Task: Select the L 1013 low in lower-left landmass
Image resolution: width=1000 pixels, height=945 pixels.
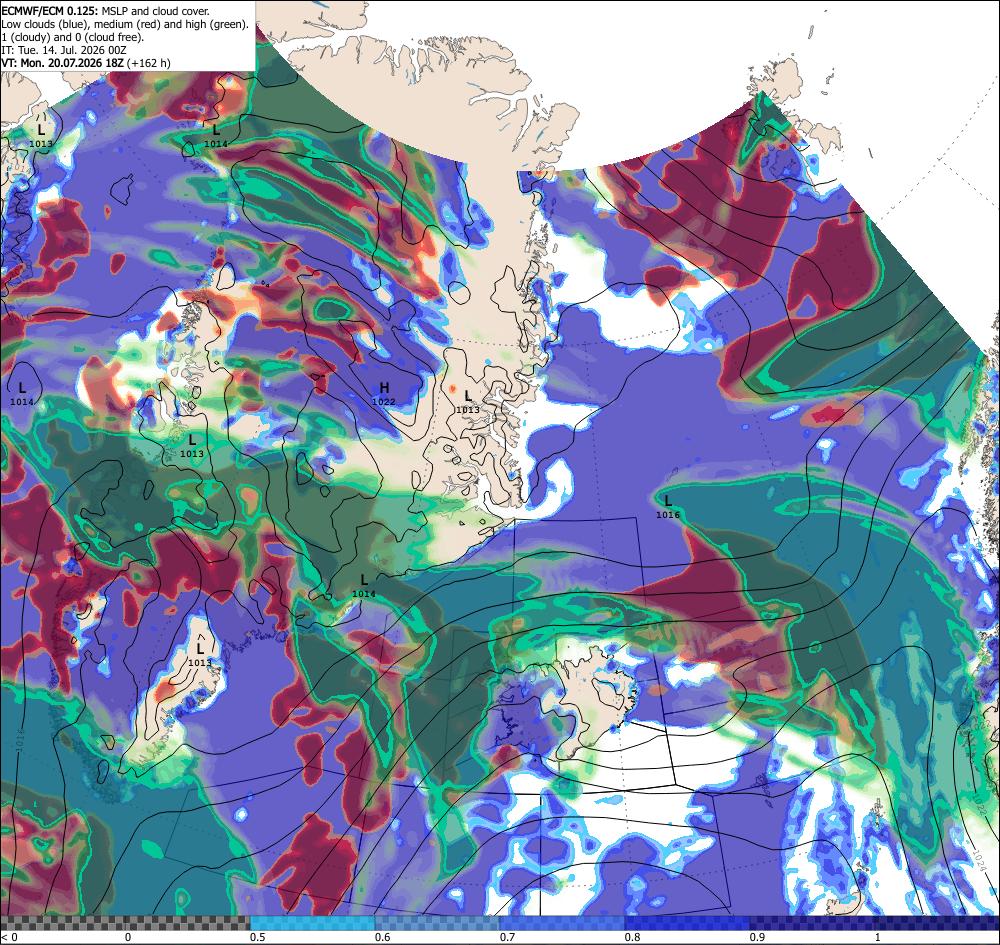Action: 200,655
